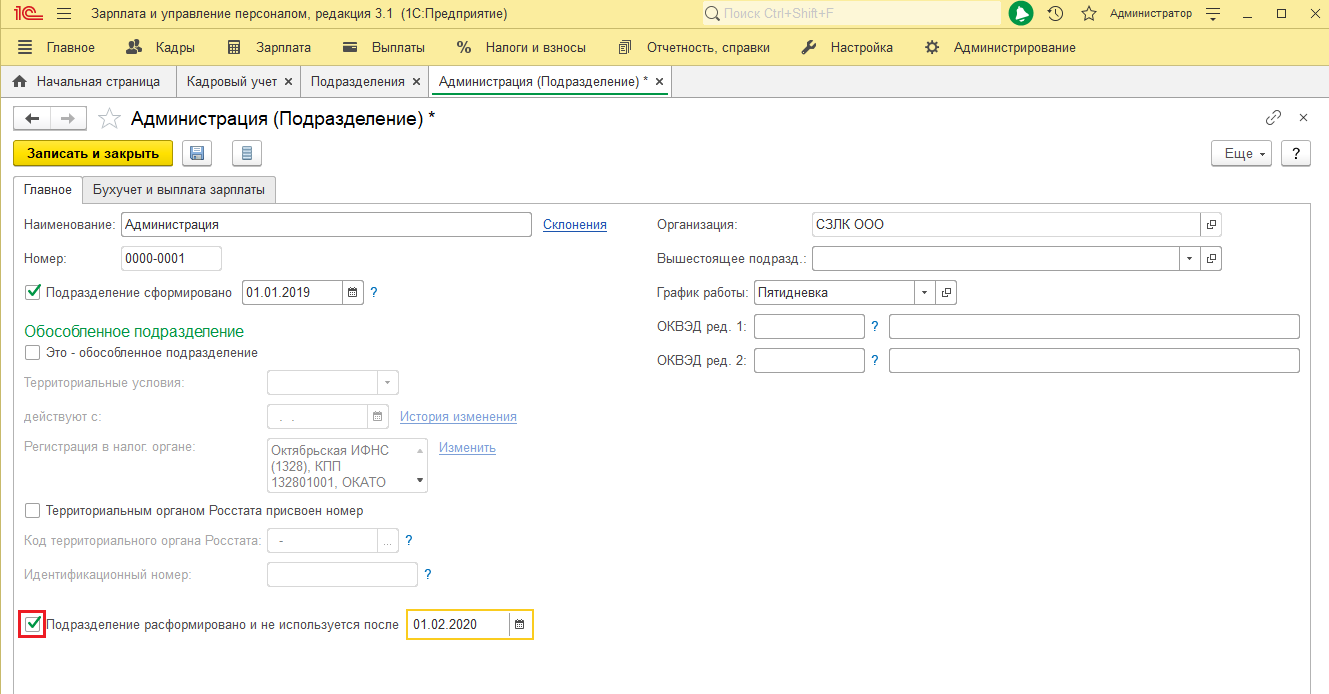Open calendar for formation date 01.01.2019
This screenshot has width=1329, height=694.
[352, 293]
